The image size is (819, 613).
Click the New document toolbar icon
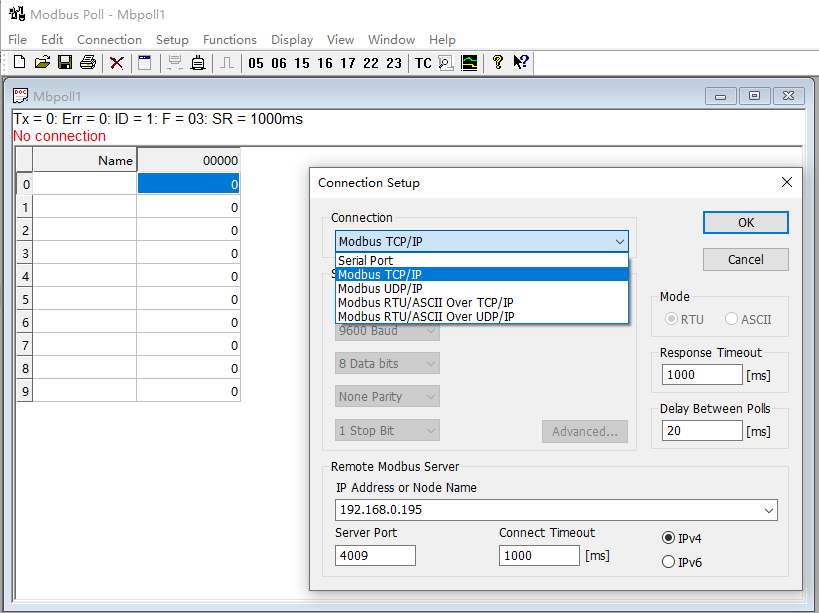[x=19, y=63]
